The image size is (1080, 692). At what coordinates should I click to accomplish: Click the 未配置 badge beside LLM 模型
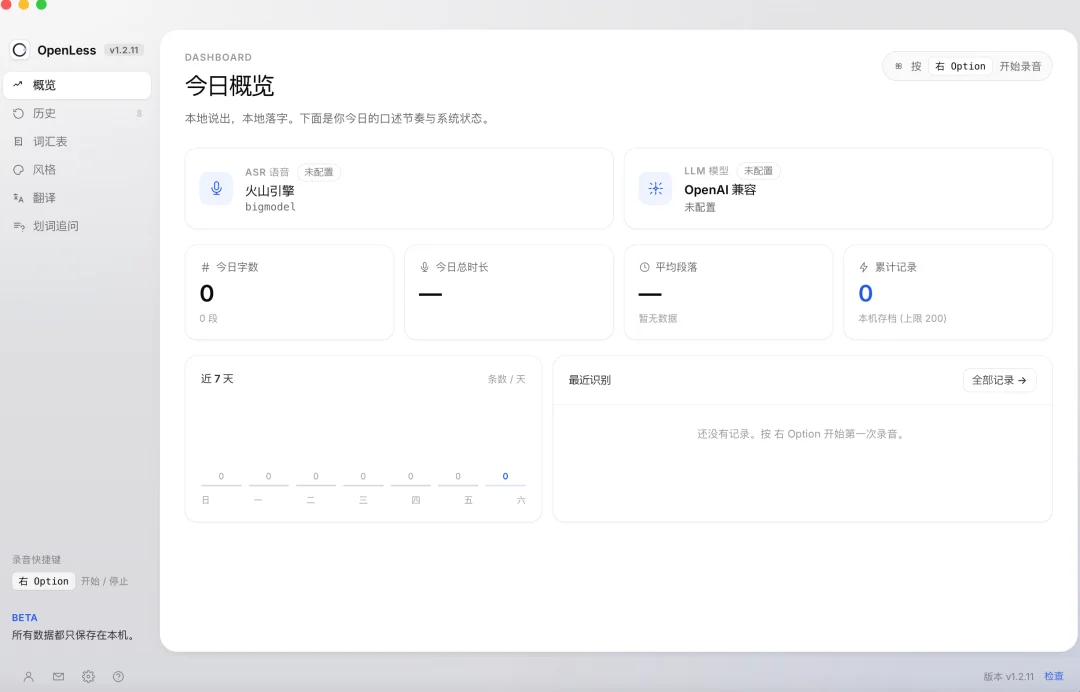(x=758, y=171)
